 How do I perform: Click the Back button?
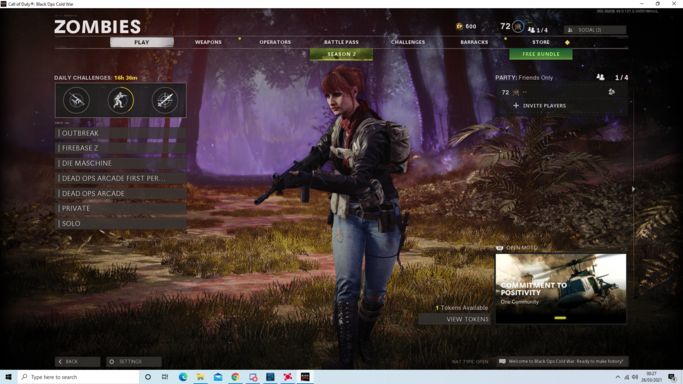point(78,361)
